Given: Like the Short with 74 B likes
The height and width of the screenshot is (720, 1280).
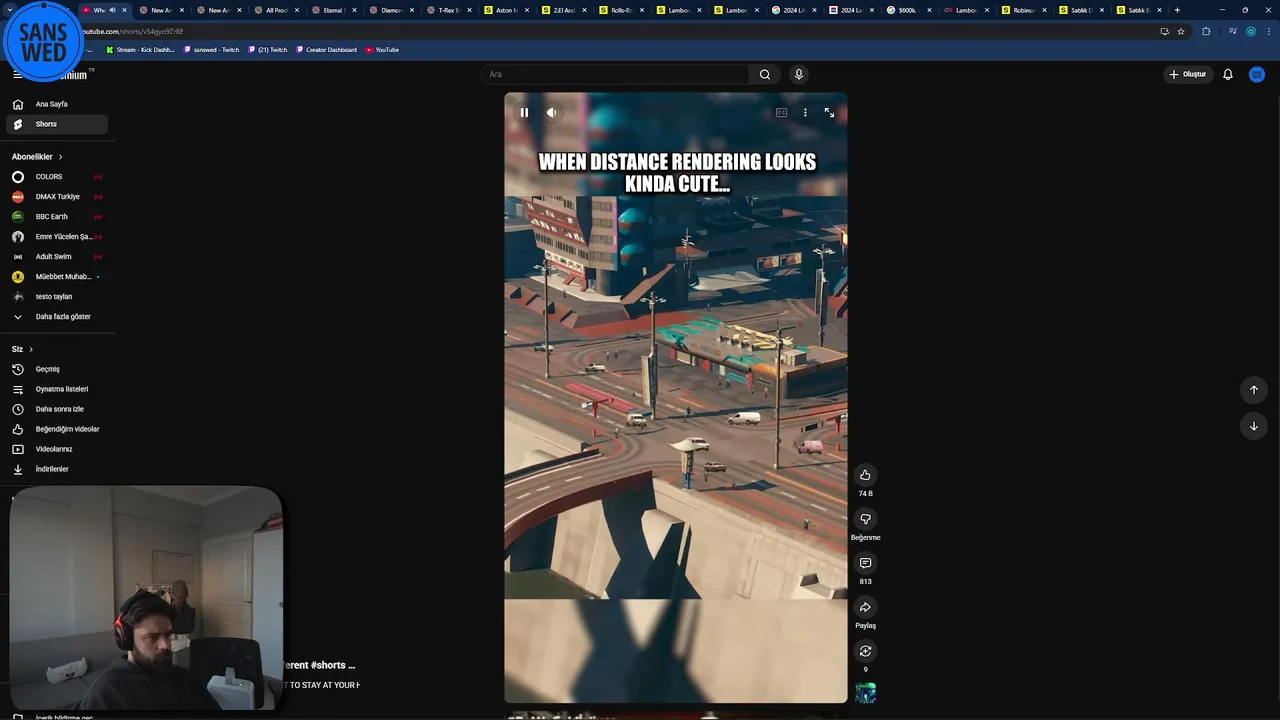Looking at the screenshot, I should pos(865,475).
